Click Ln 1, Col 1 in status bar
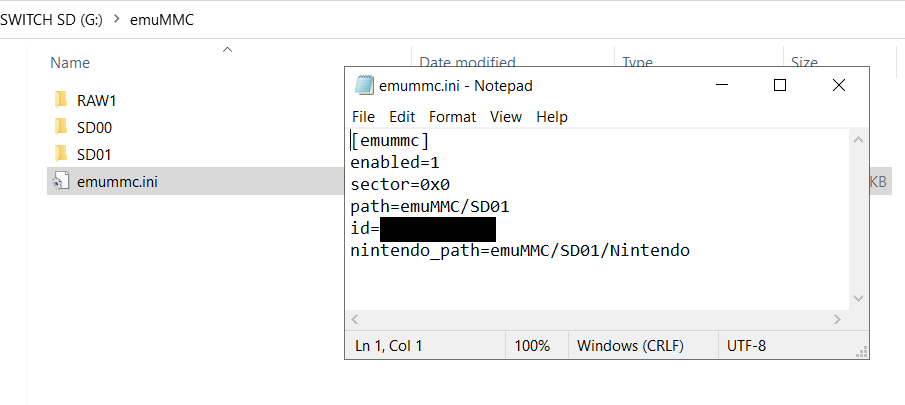This screenshot has height=405, width=905. (x=388, y=346)
